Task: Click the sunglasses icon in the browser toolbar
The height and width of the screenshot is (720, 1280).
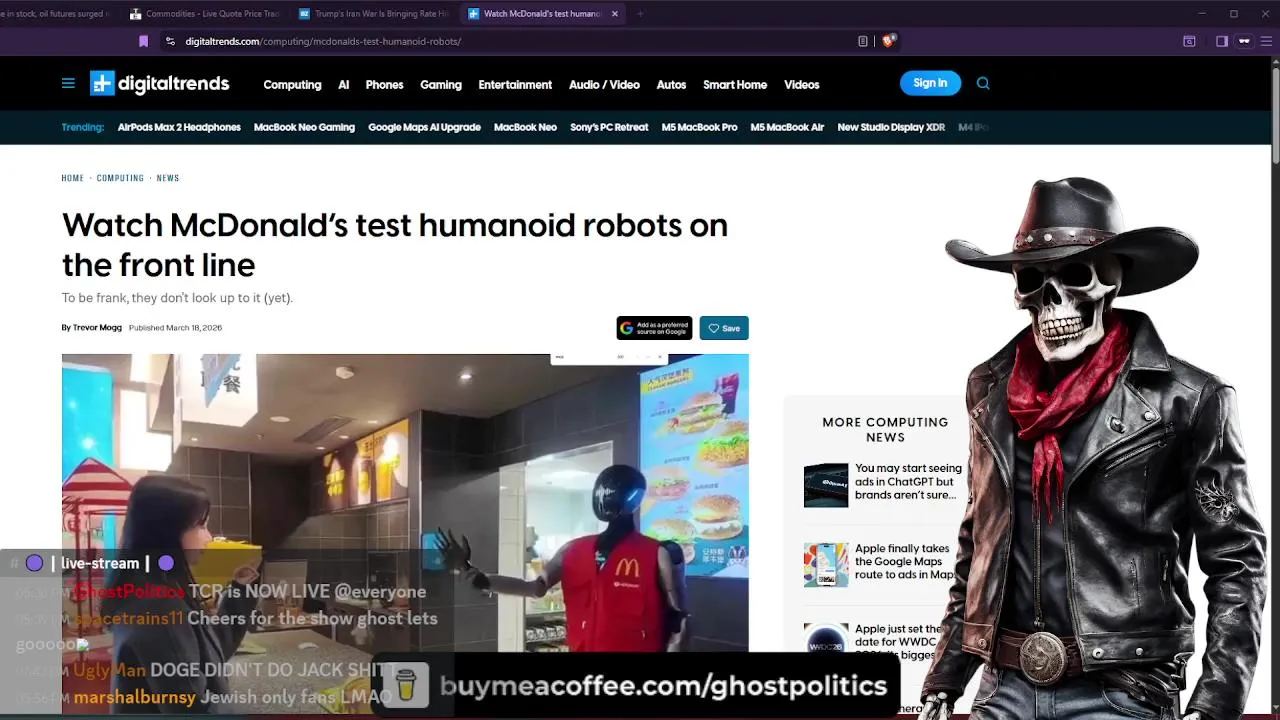Action: pos(1245,41)
